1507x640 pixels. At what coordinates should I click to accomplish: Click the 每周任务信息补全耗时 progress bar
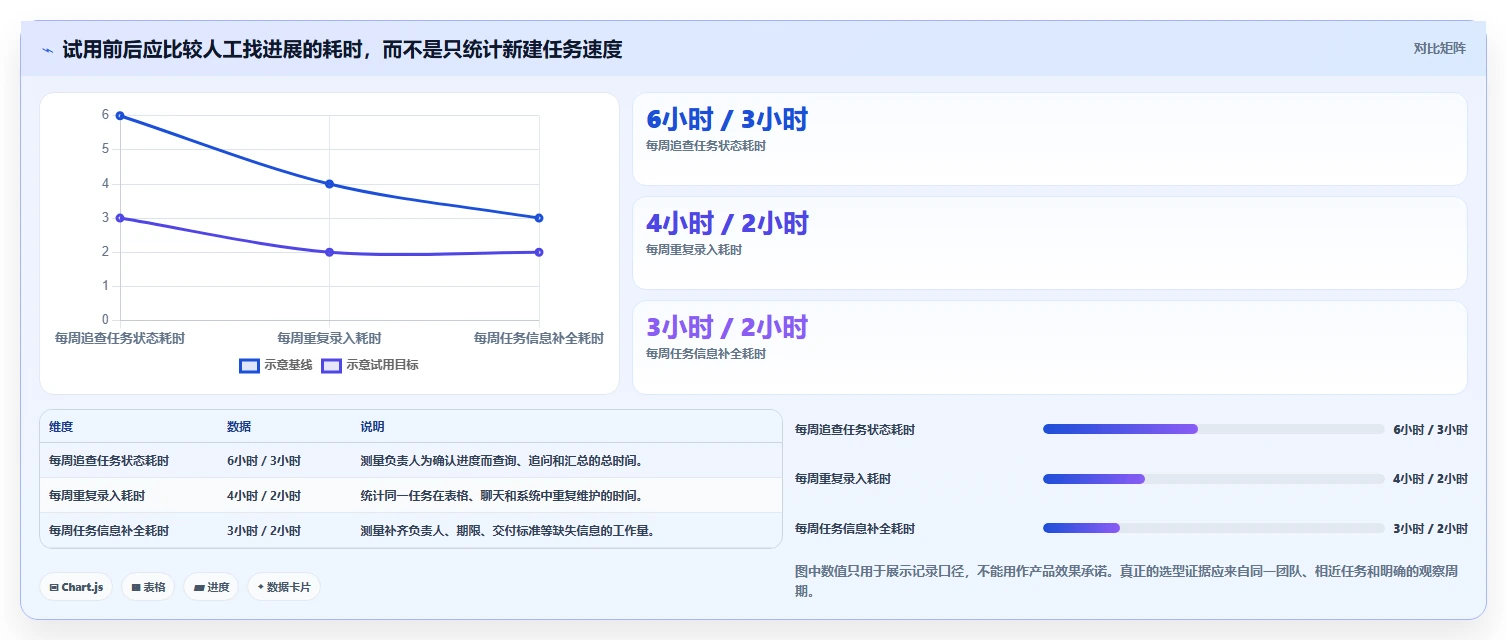(x=1213, y=528)
